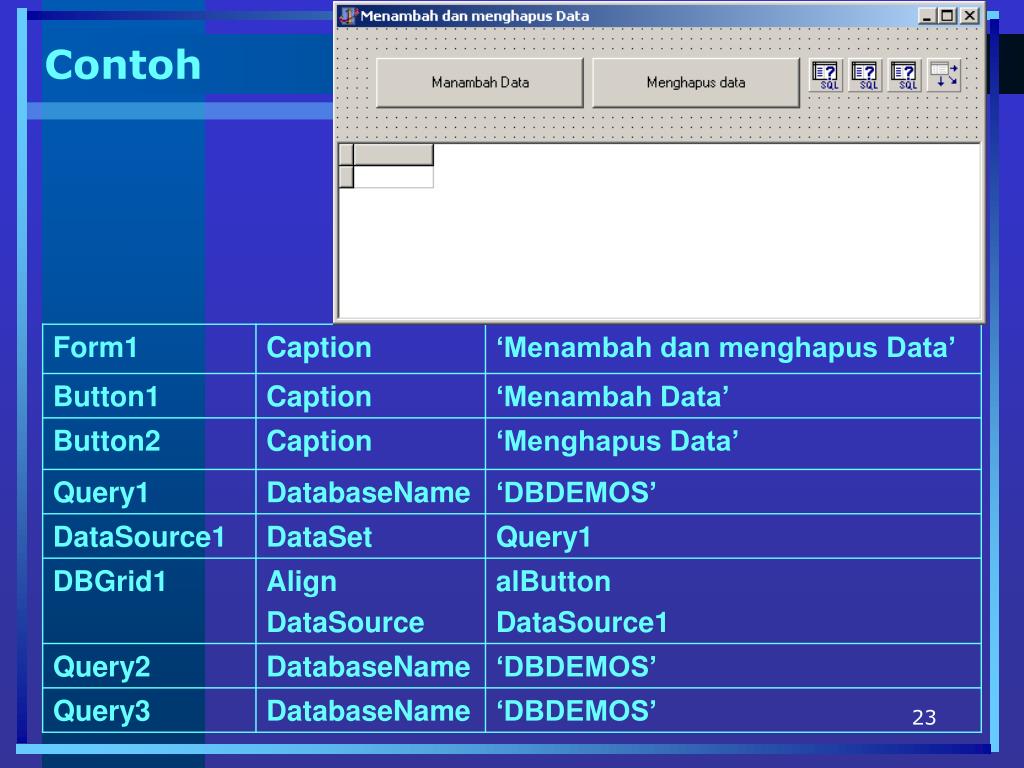Minimize the Menambah dan menghapus Data window
Viewport: 1024px width, 768px height.
click(927, 16)
